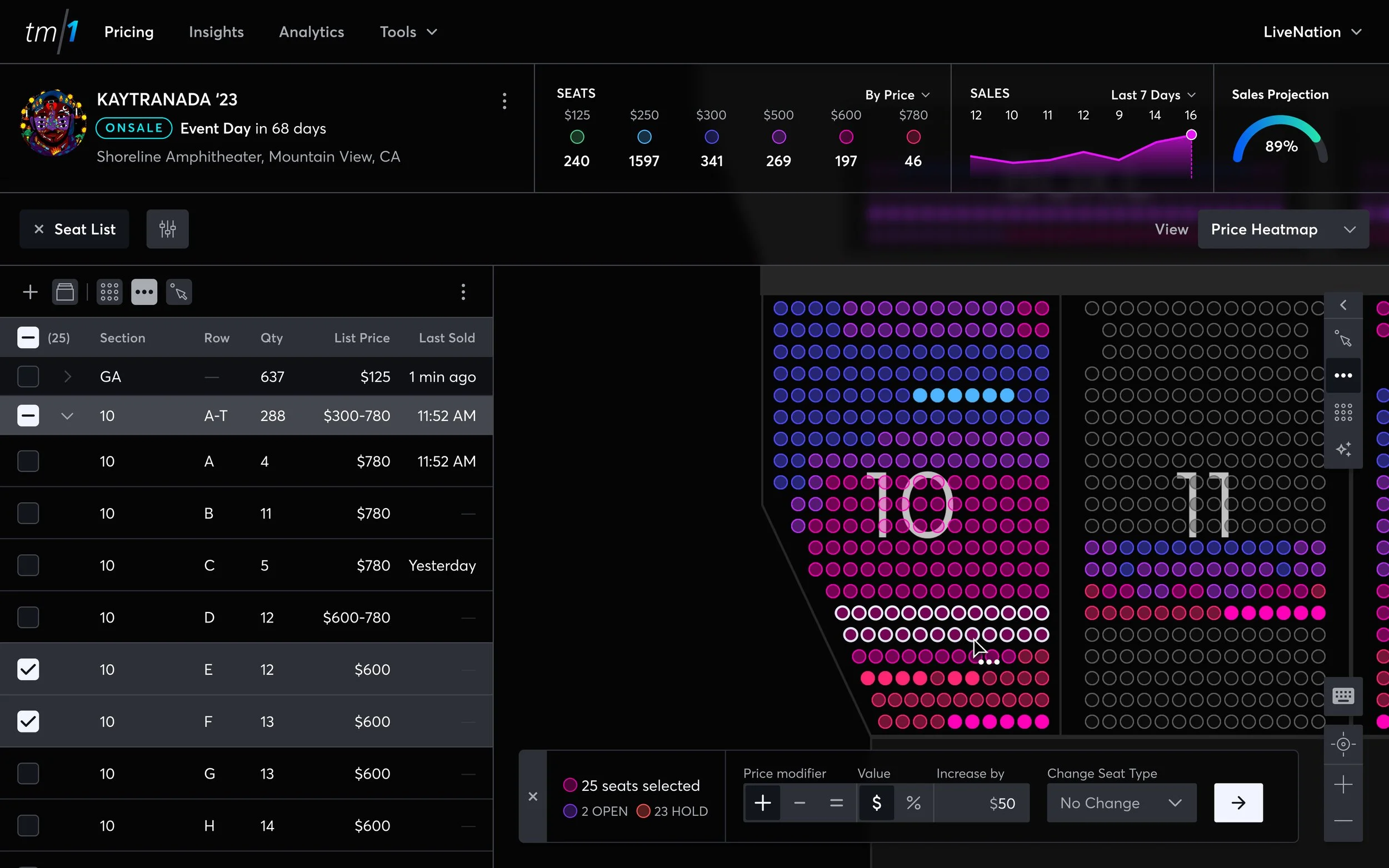The width and height of the screenshot is (1389, 868).
Task: Click the recenter map target icon
Action: (1343, 744)
